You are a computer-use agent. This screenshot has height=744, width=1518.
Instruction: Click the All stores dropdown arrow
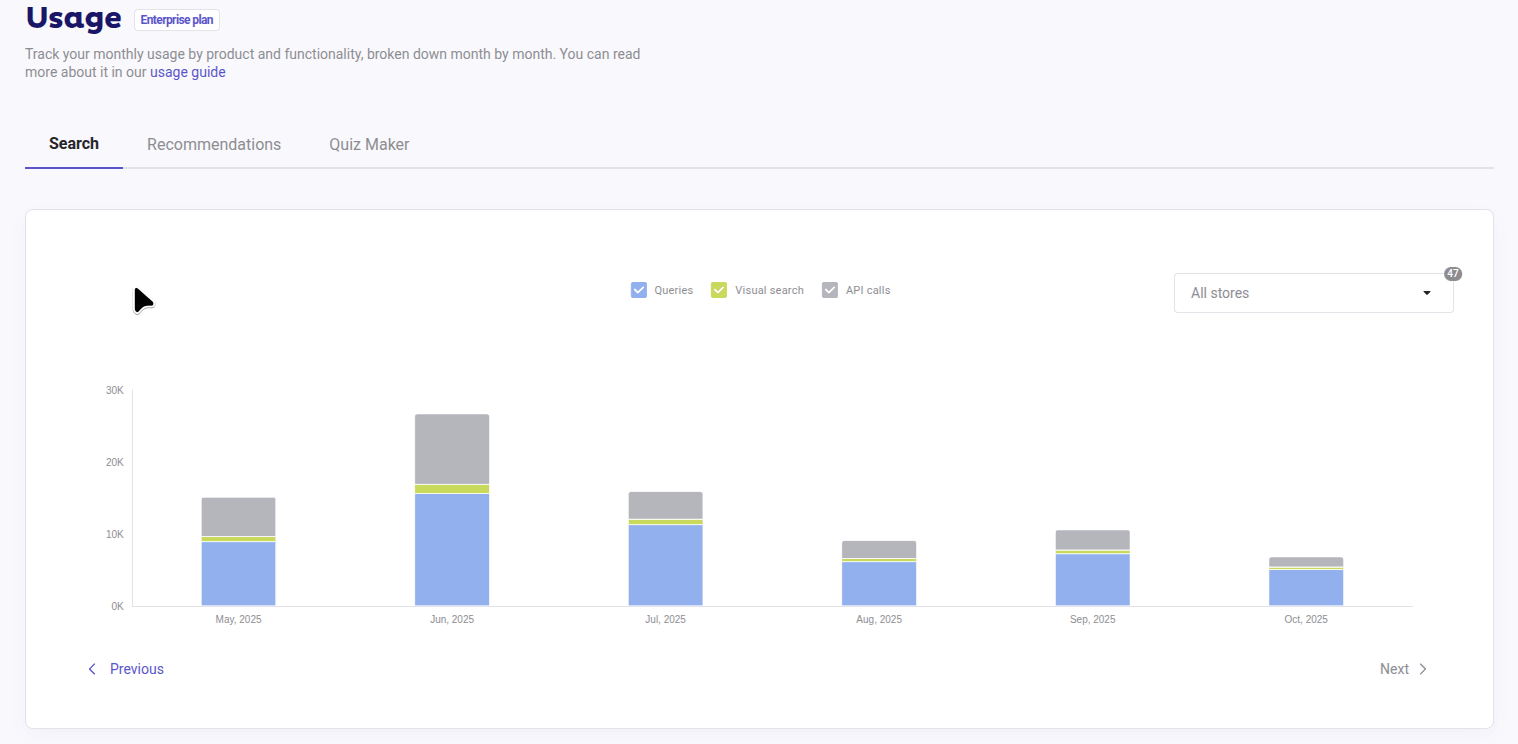click(1426, 293)
